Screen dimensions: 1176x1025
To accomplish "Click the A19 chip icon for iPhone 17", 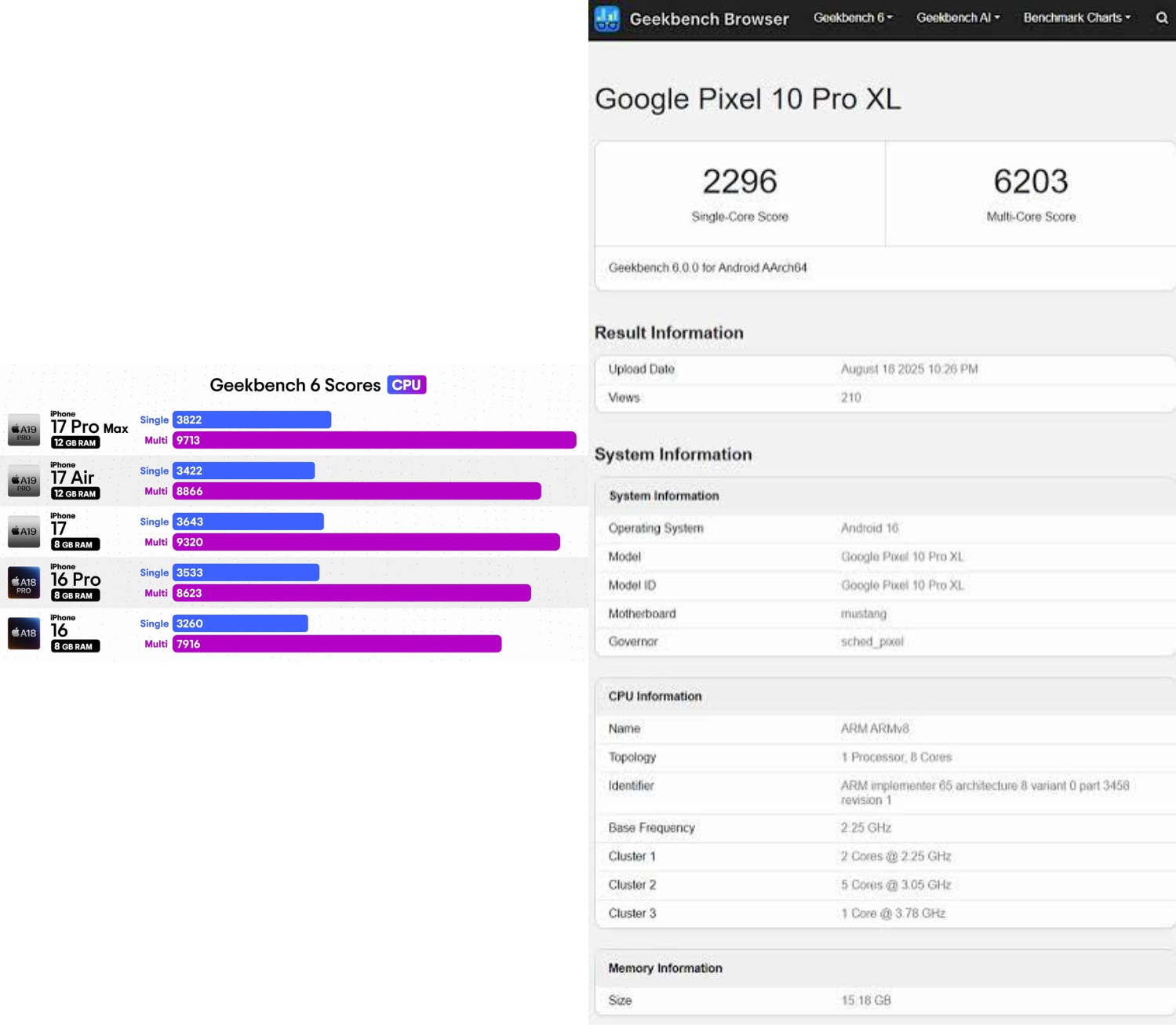I will click(24, 532).
